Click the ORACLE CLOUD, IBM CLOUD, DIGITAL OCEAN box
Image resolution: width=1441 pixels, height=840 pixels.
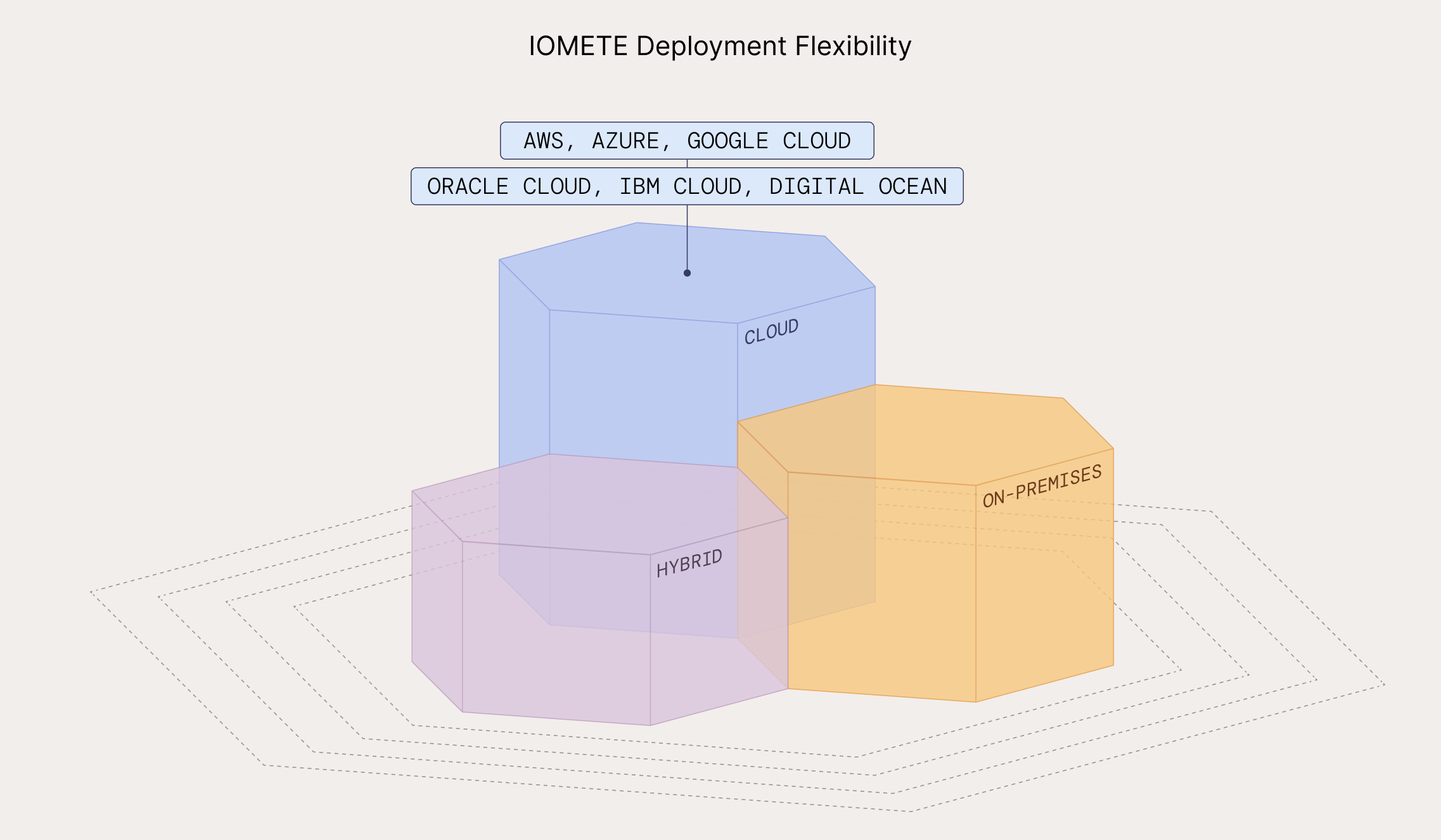pos(688,186)
